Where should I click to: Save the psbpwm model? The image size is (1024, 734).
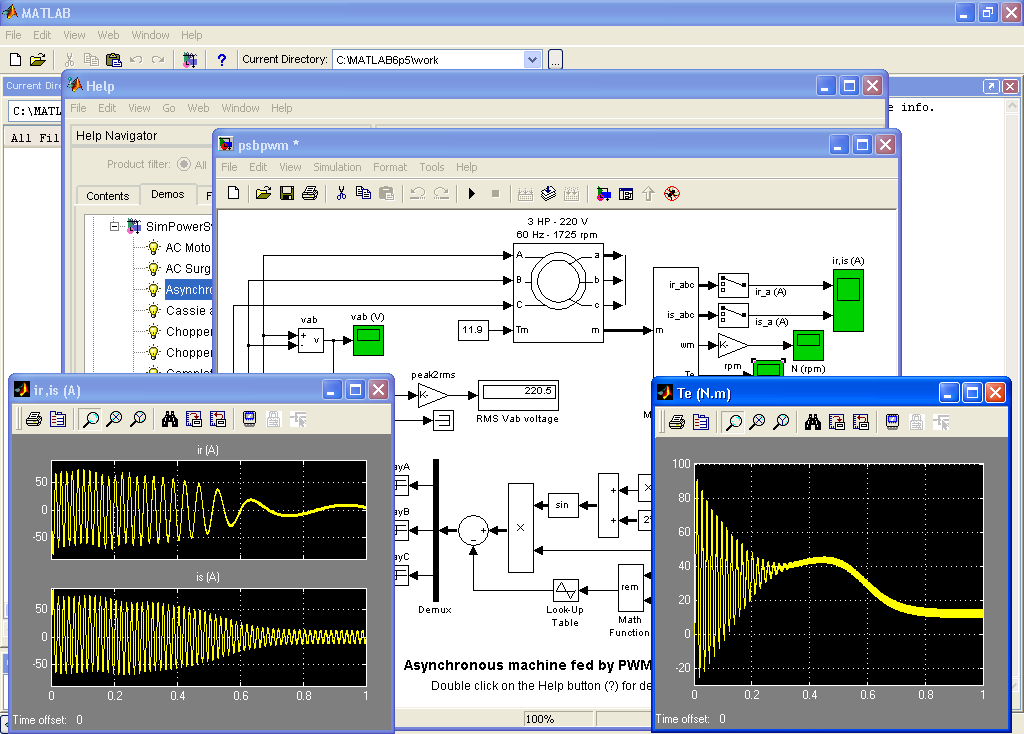[287, 193]
